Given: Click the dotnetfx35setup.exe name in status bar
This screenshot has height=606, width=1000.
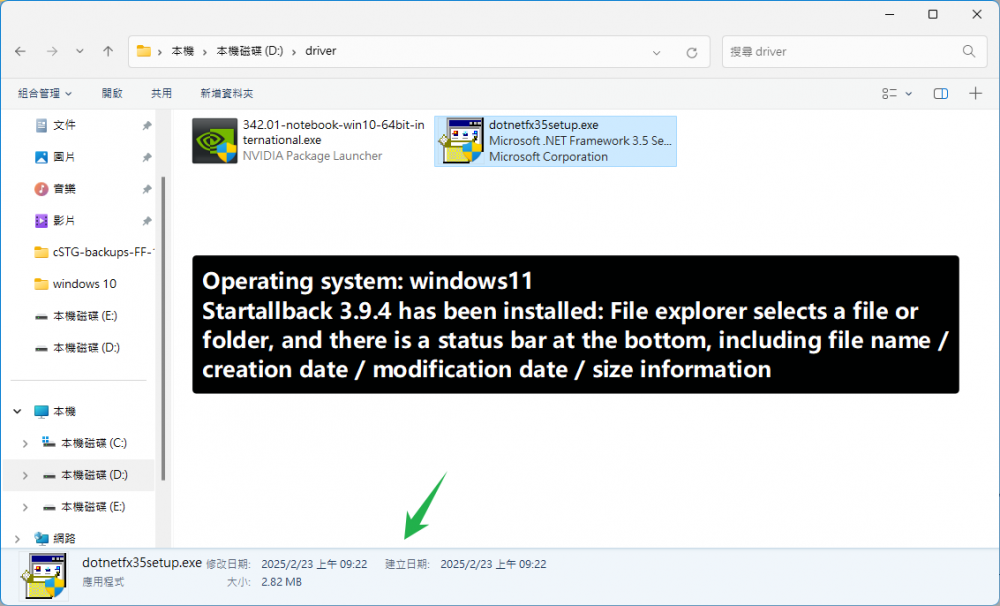Looking at the screenshot, I should click(142, 563).
